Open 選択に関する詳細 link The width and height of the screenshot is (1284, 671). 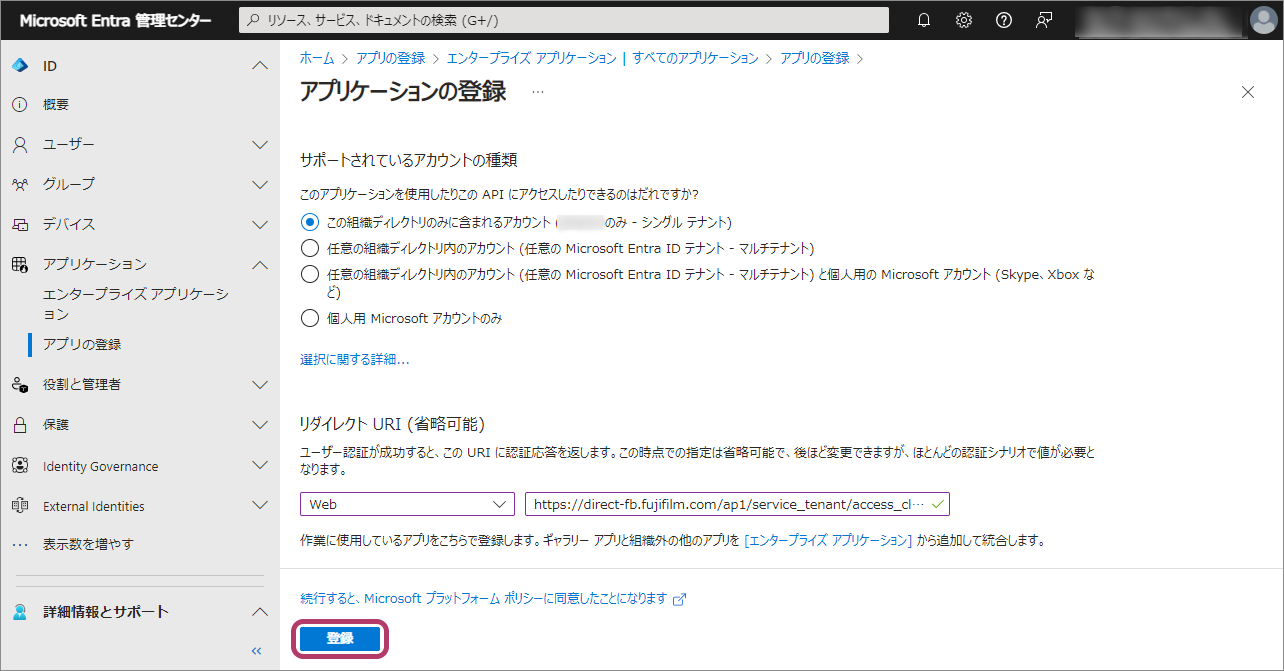coord(355,359)
